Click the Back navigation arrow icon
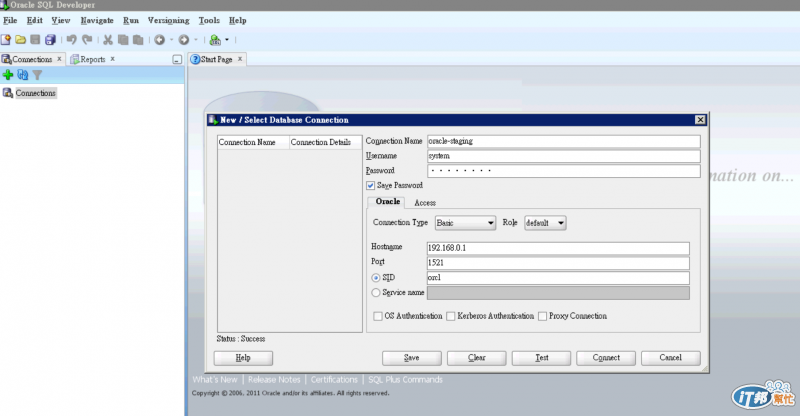 pos(160,40)
